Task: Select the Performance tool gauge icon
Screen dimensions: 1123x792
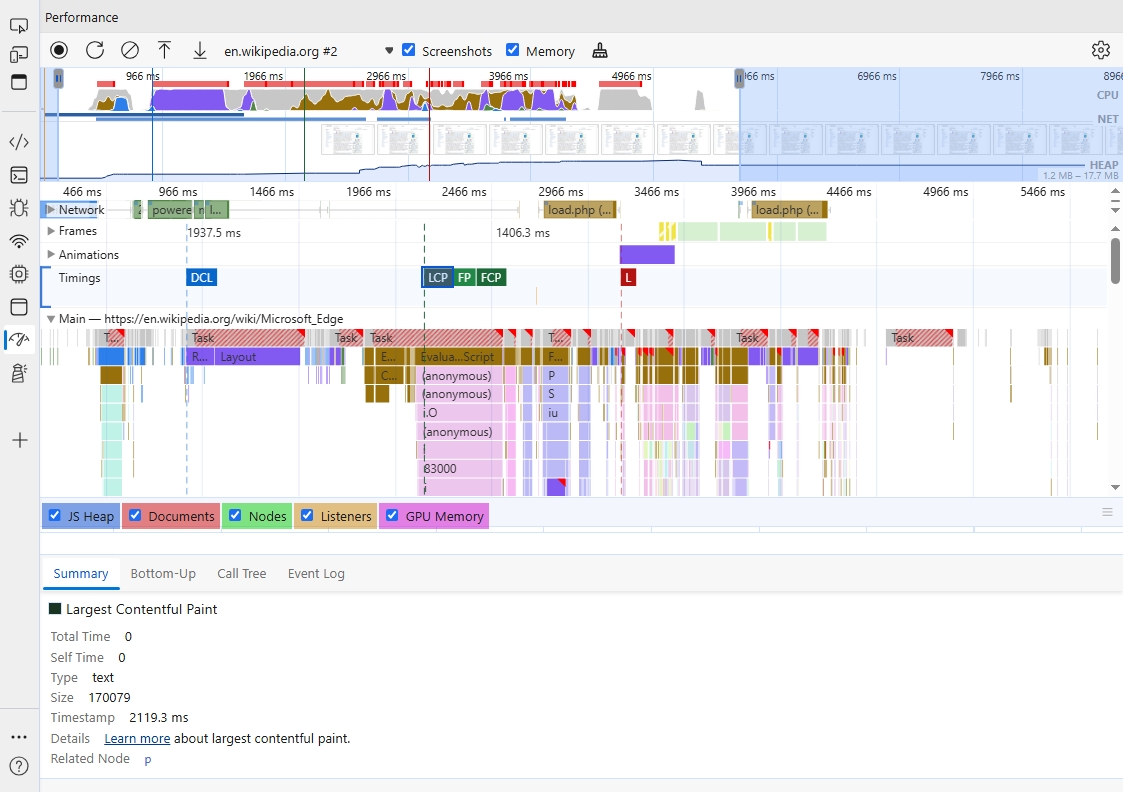Action: tap(19, 339)
